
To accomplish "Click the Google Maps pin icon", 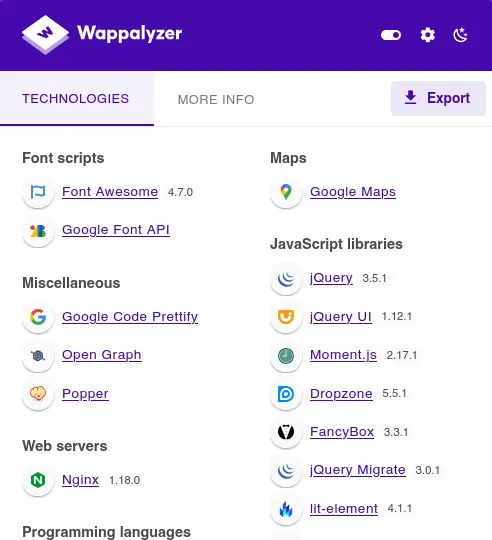I will (286, 192).
